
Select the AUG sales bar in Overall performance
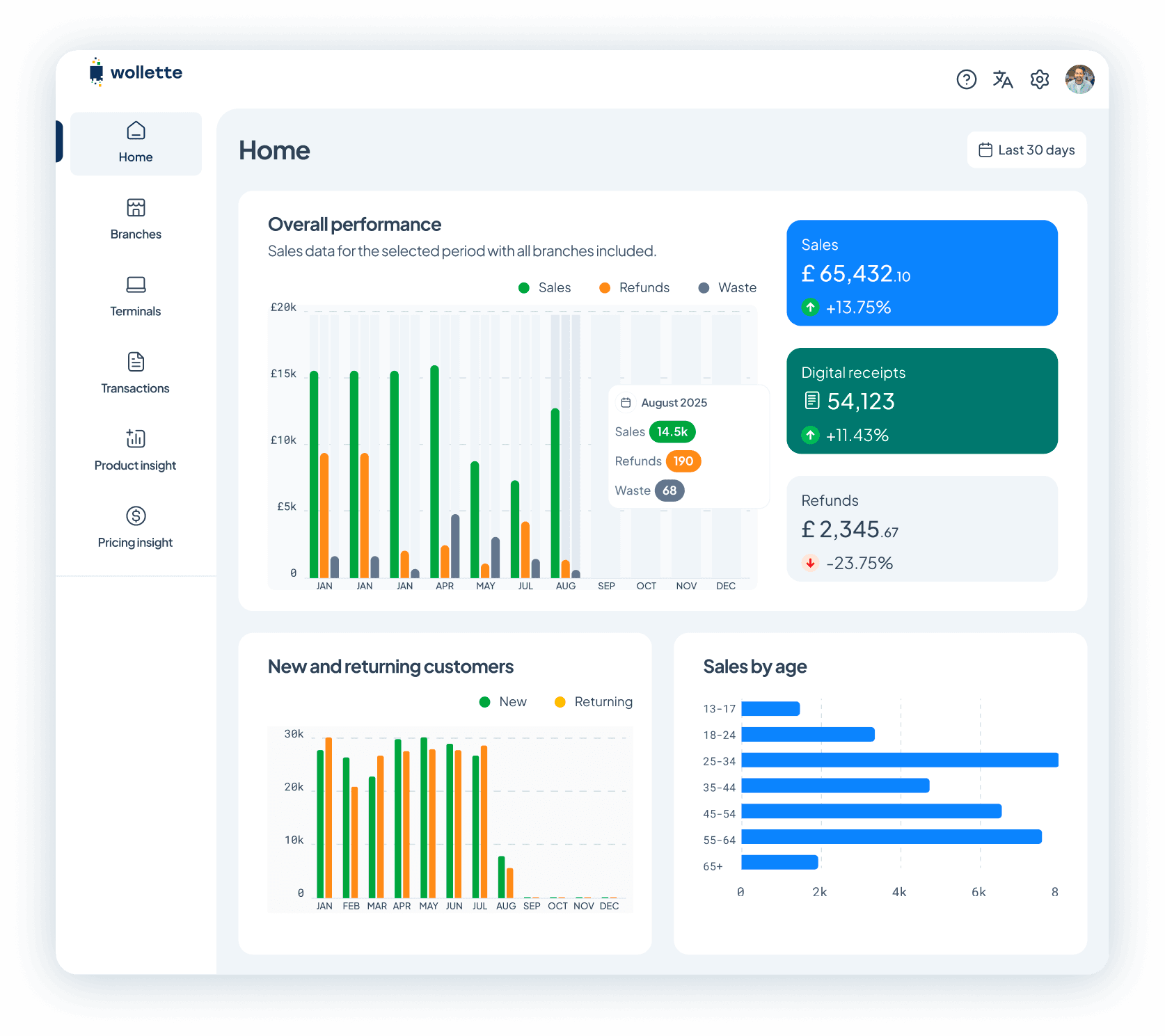[x=555, y=493]
